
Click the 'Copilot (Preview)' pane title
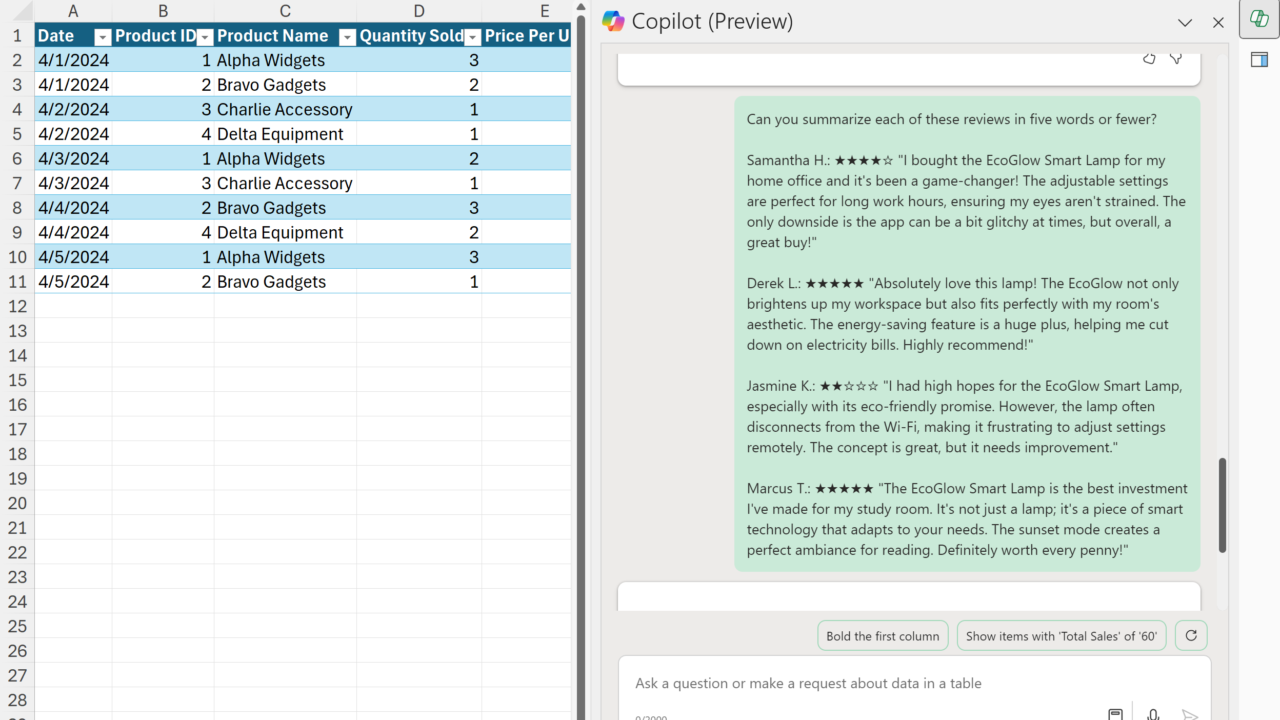click(712, 21)
